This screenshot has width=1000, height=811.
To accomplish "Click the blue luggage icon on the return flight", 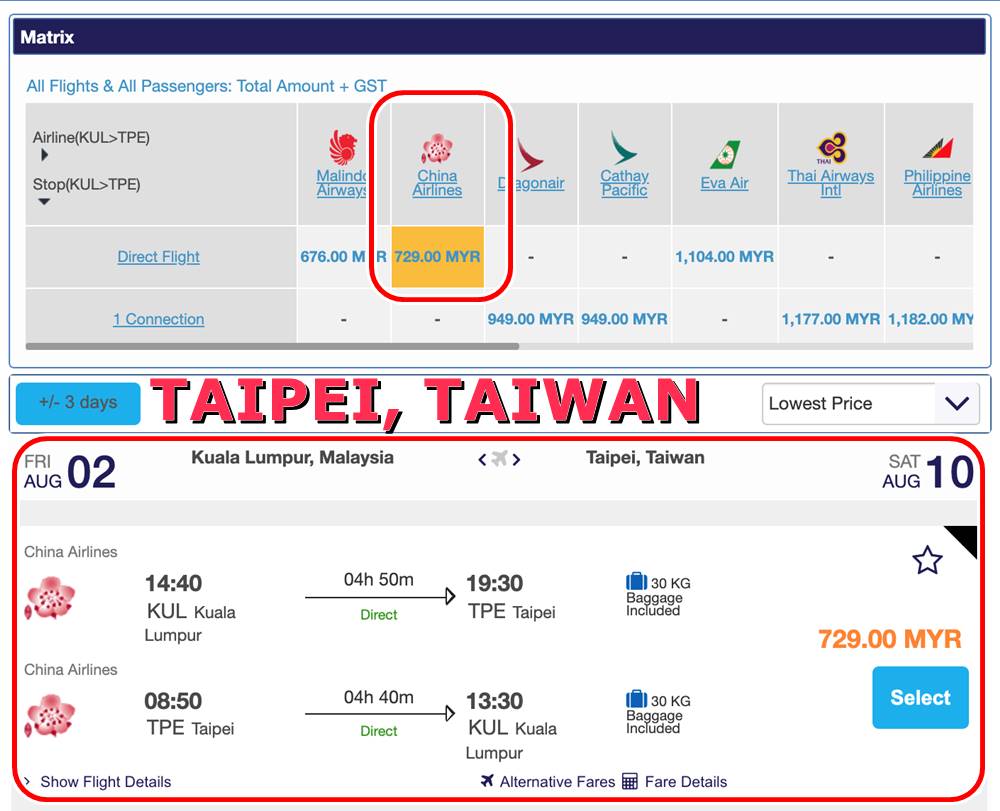I will tap(636, 699).
